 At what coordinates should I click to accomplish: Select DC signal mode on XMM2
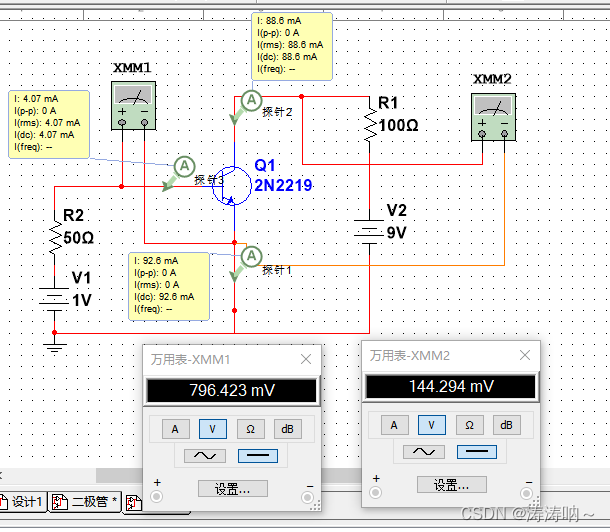tap(477, 452)
